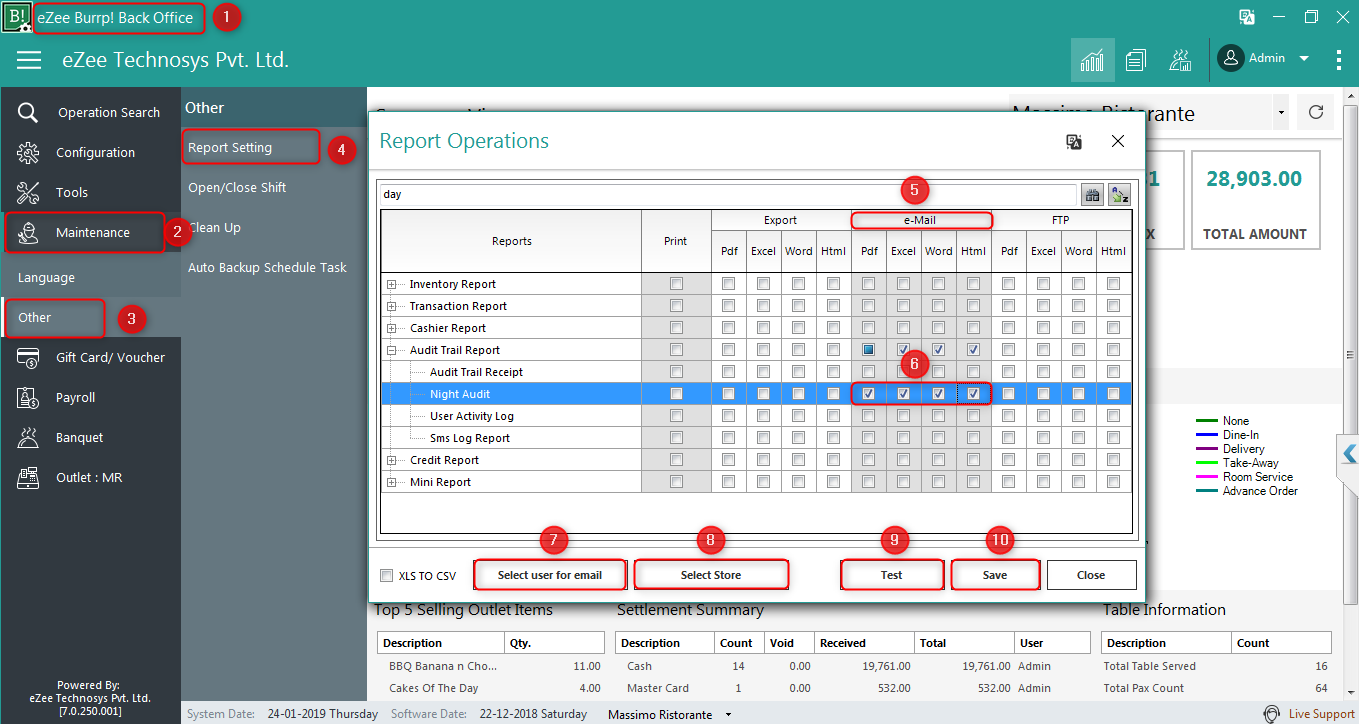
Task: Expand Credit Report tree node
Action: coord(392,460)
